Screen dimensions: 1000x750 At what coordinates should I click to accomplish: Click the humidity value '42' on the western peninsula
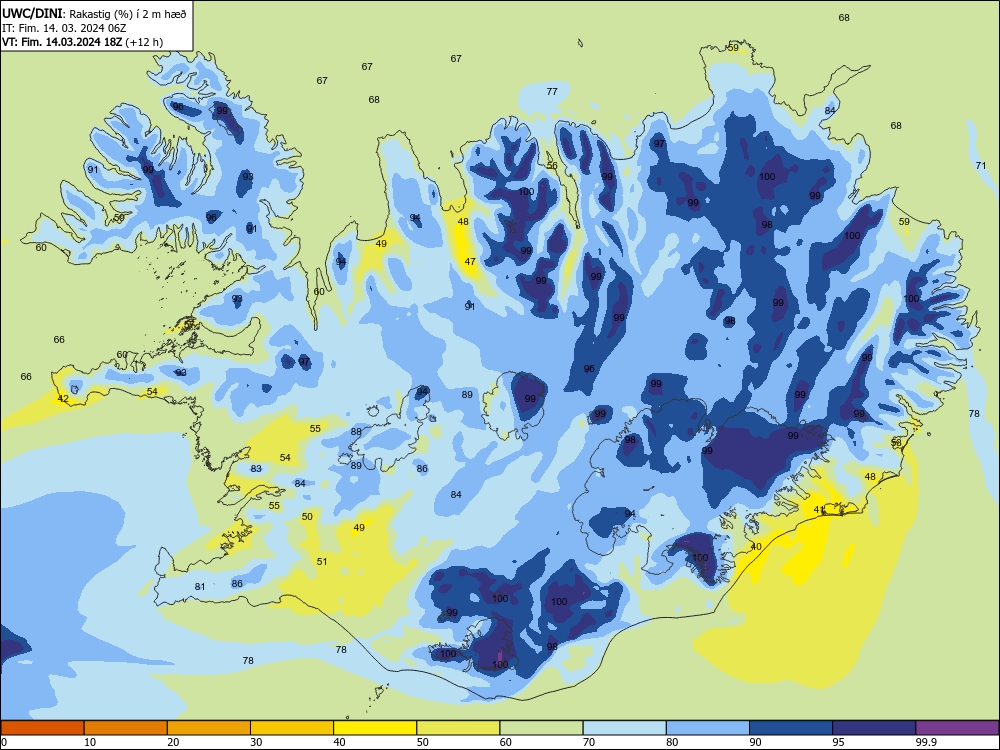[63, 399]
